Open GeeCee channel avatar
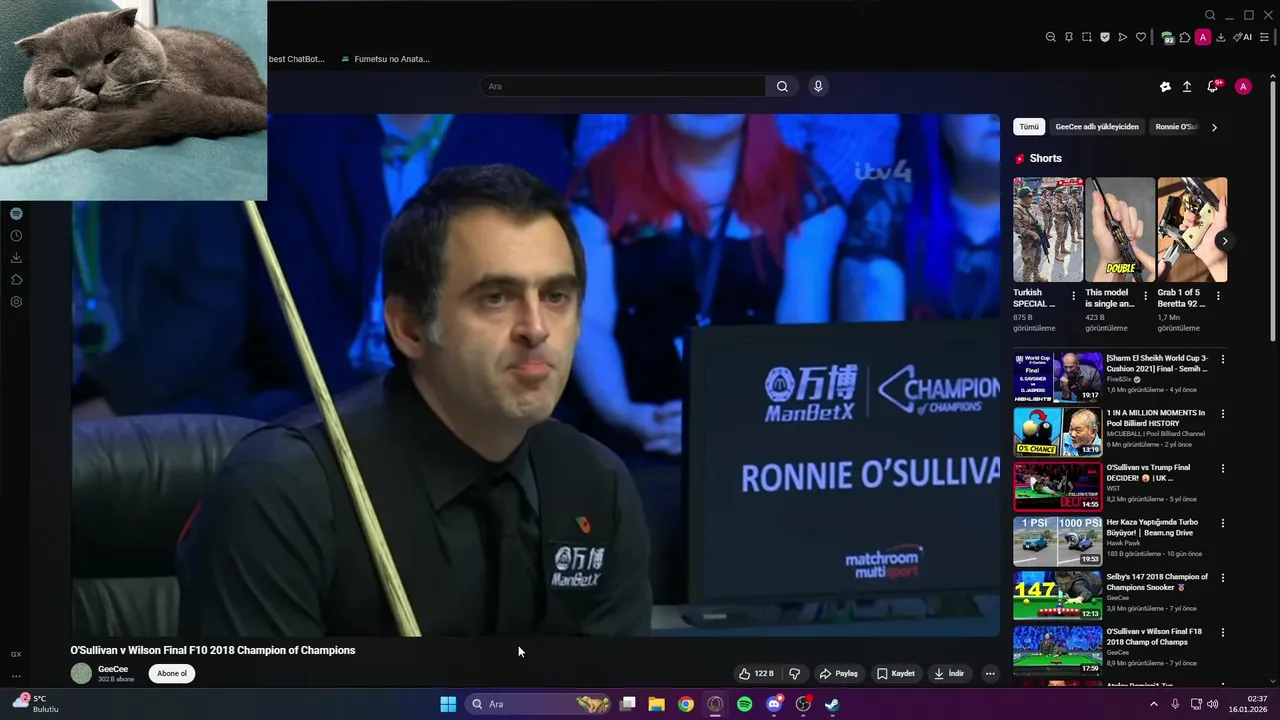Screen dimensions: 1280x720 click(x=81, y=673)
